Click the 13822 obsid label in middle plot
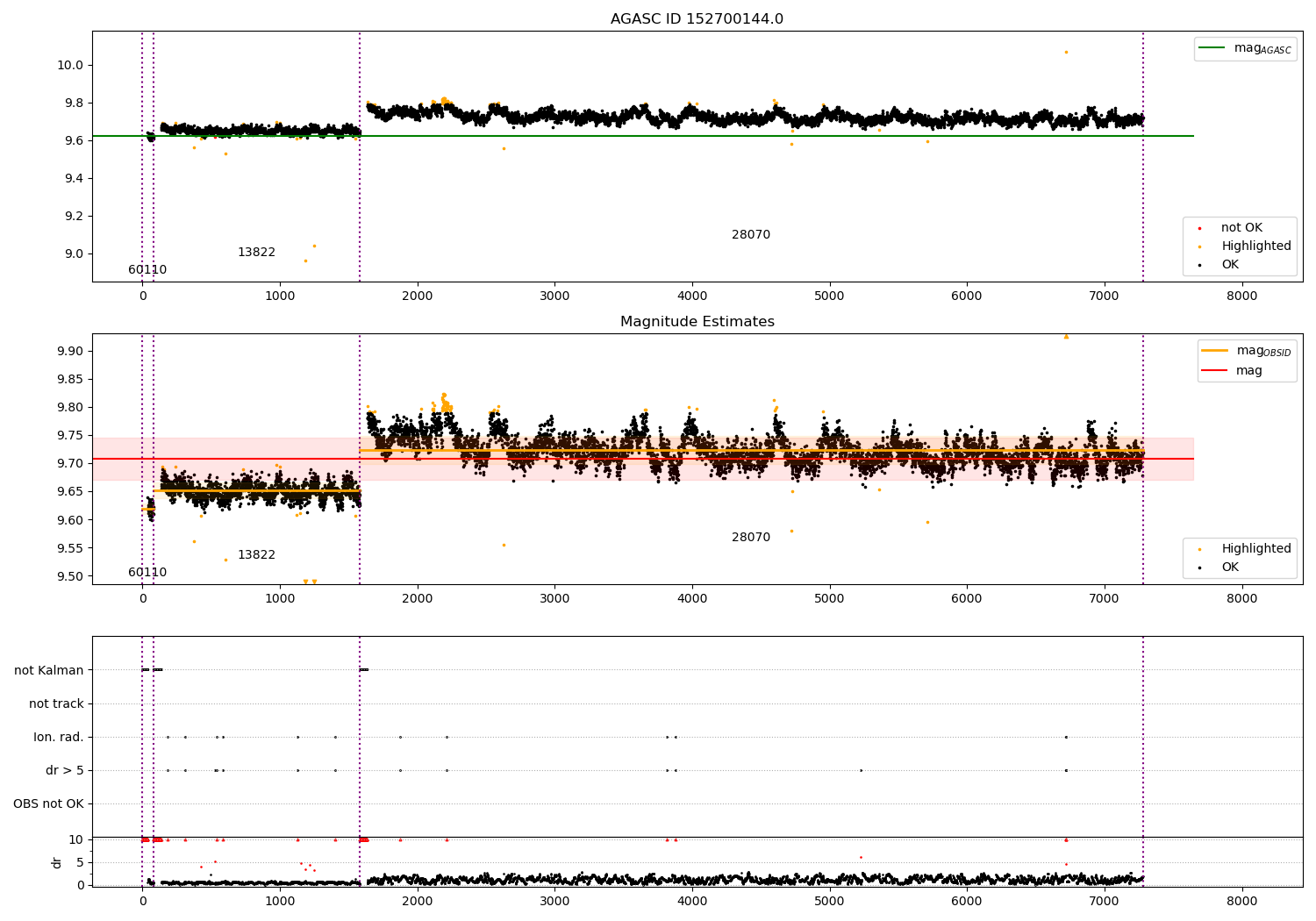 coord(256,555)
